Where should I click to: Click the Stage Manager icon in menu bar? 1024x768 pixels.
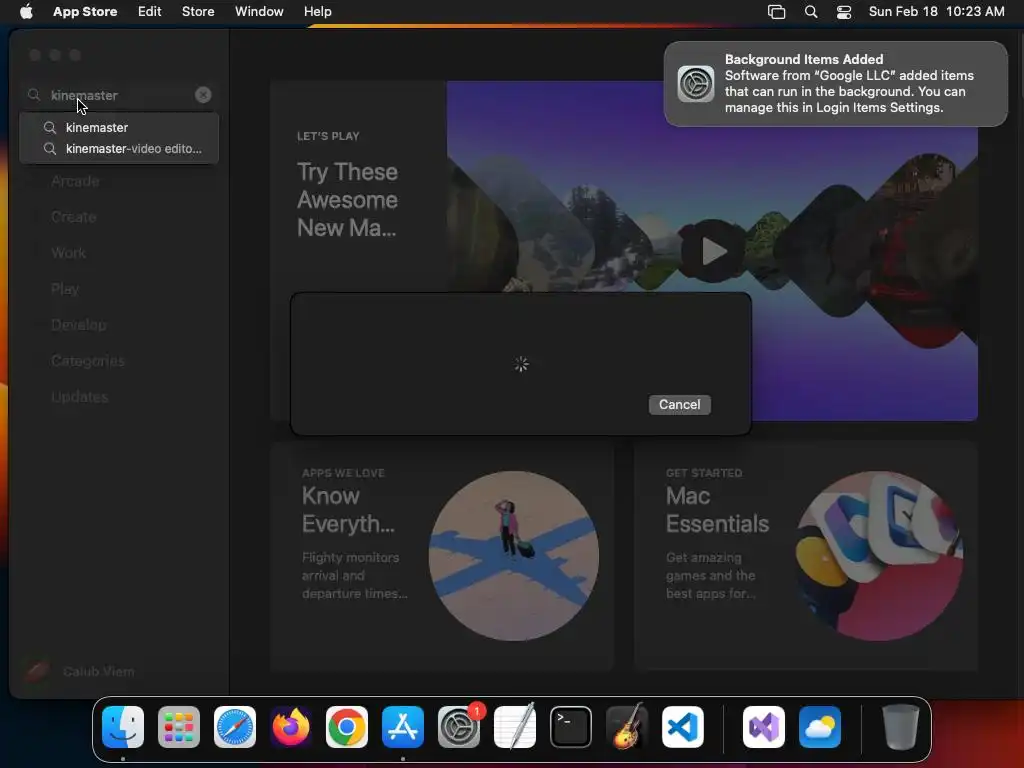776,12
